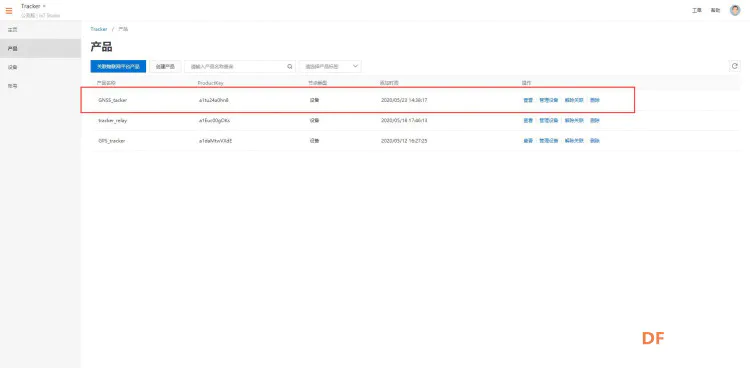Screen dimensions: 750x368
Task: Click 管理设备 for tracker_relay
Action: click(549, 121)
